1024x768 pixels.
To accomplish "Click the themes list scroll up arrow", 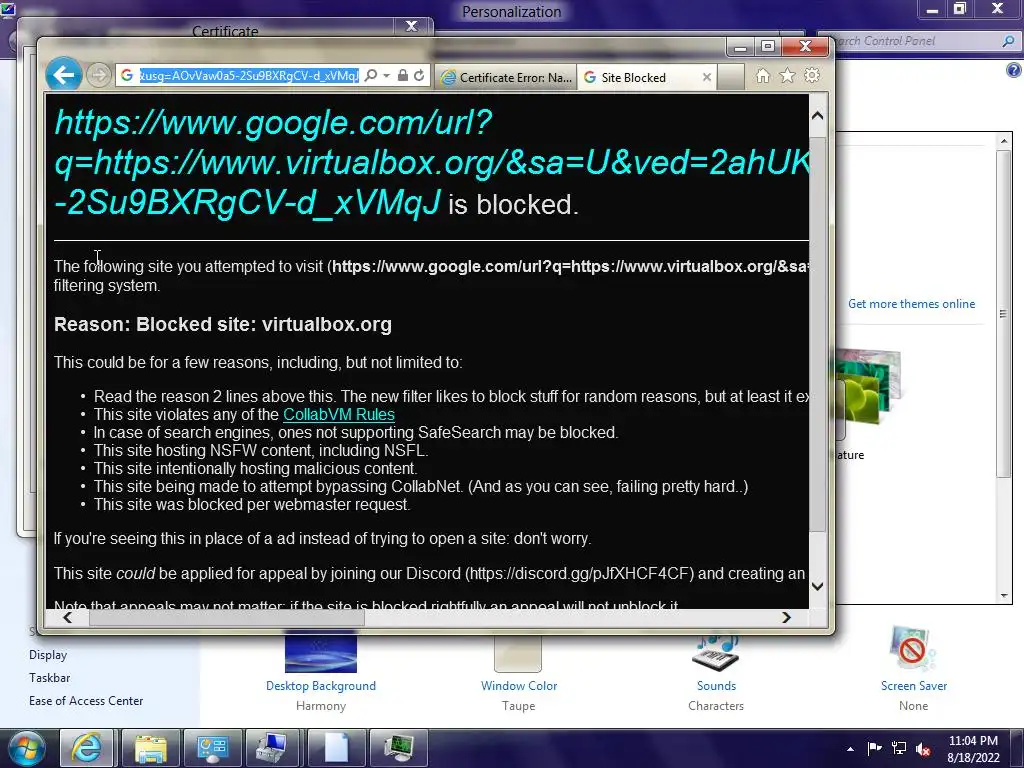I will coord(1004,140).
